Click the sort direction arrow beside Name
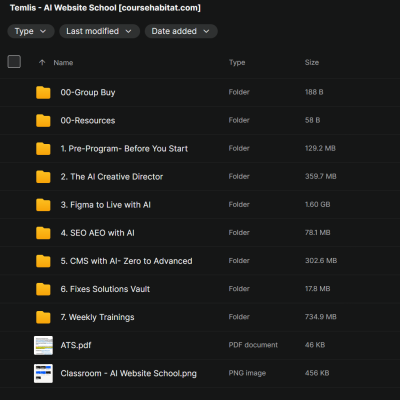Image resolution: width=400 pixels, height=400 pixels. pos(42,62)
